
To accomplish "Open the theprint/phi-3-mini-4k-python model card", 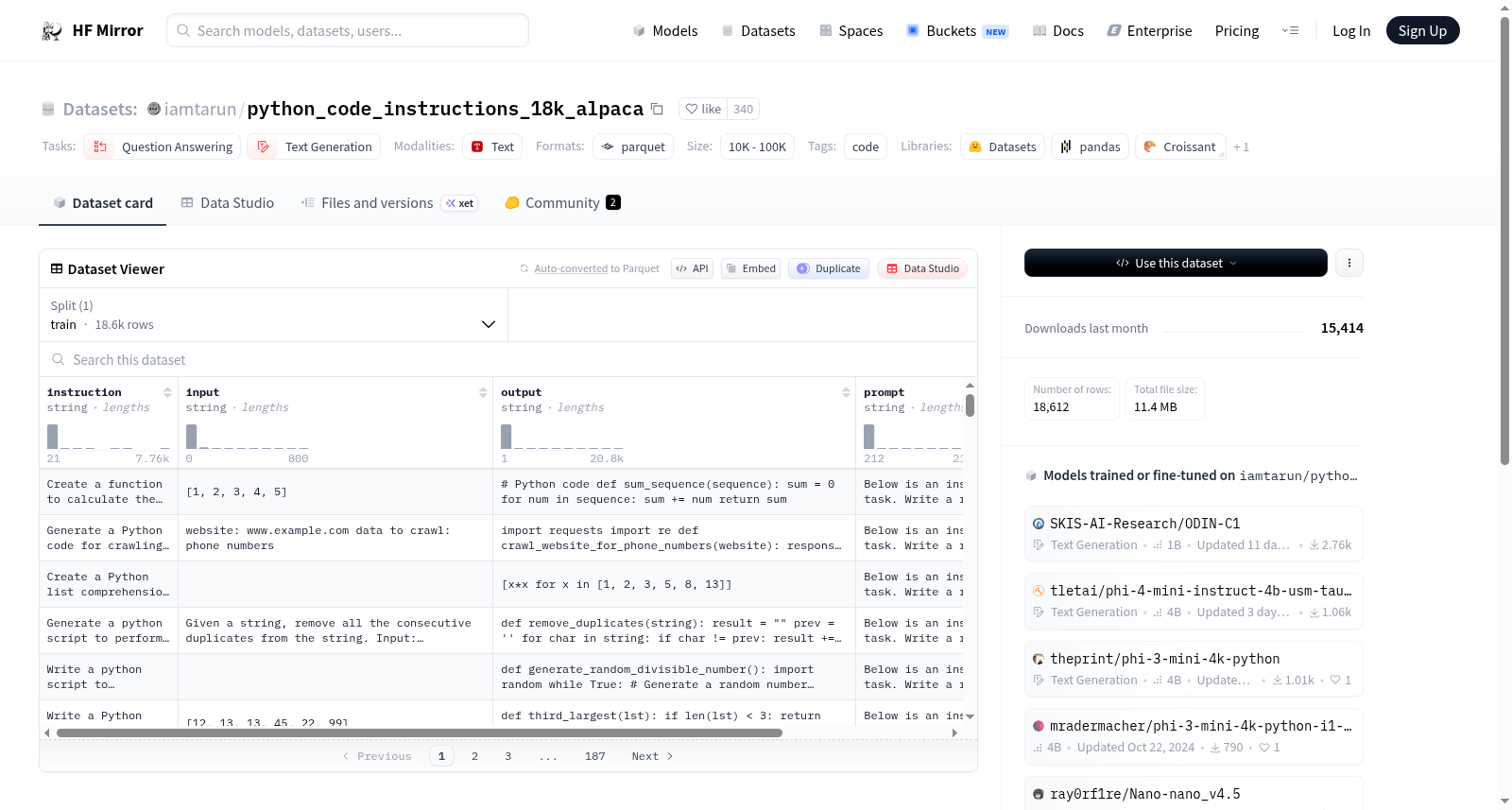I will [1194, 669].
